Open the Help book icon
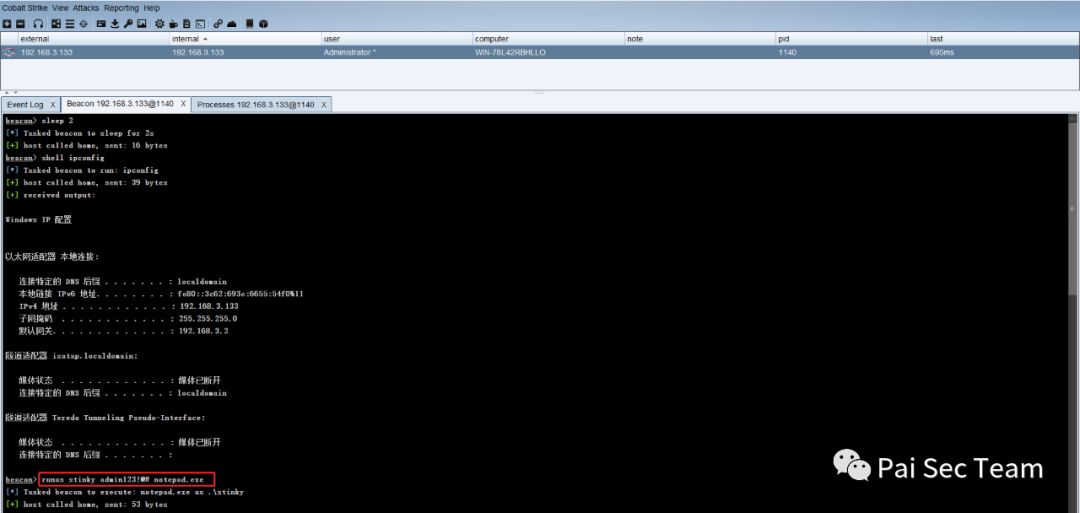 click(249, 24)
